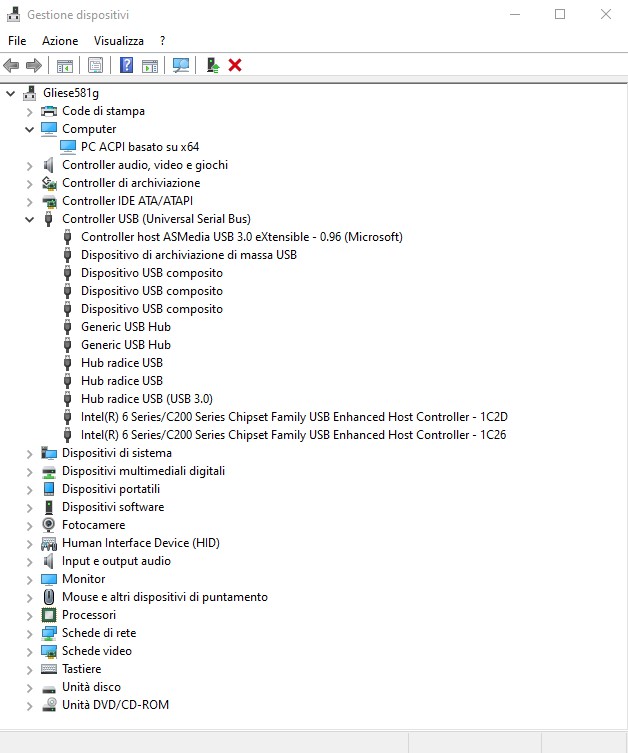Viewport: 628px width, 753px height.
Task: Expand the Dispositivi di sistema category
Action: click(30, 454)
